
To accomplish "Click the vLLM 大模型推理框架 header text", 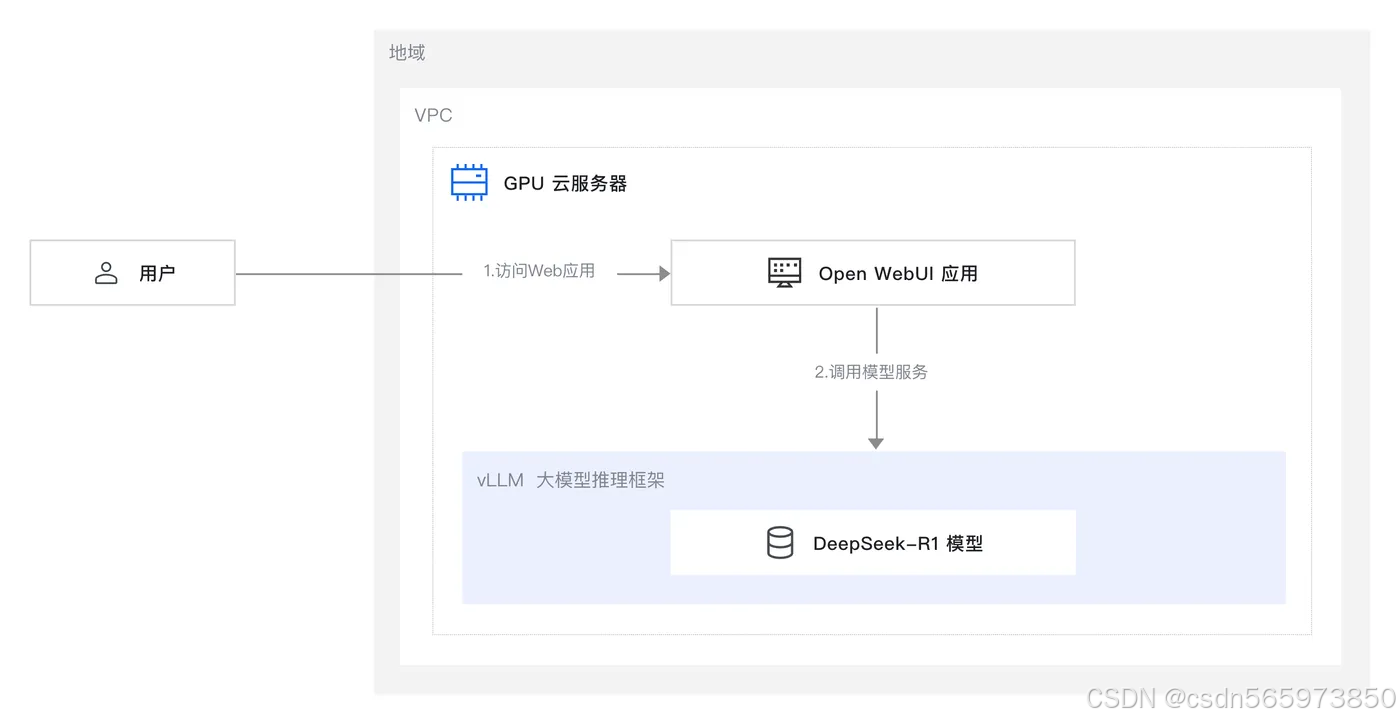I will pos(572,480).
